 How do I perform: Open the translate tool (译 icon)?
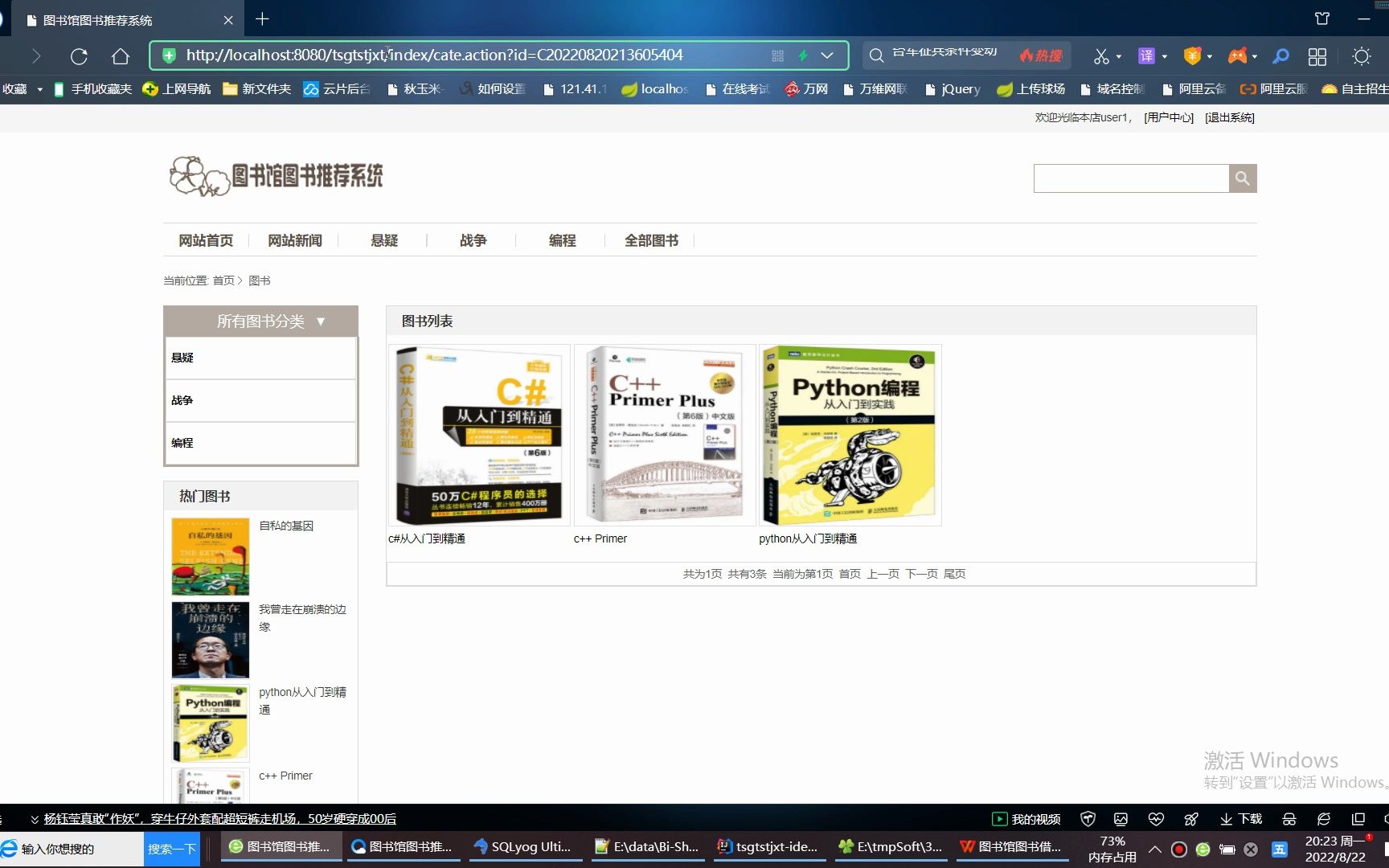point(1146,56)
